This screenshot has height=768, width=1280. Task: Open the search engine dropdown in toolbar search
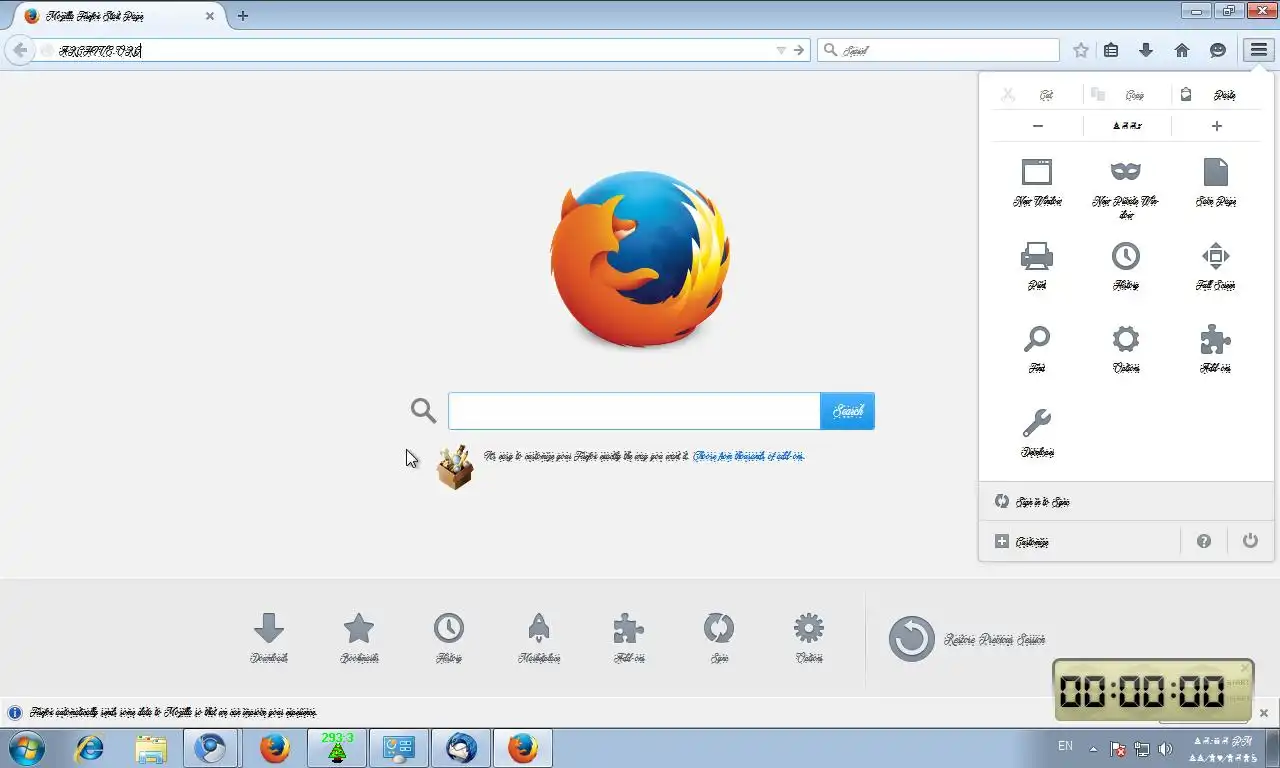830,50
